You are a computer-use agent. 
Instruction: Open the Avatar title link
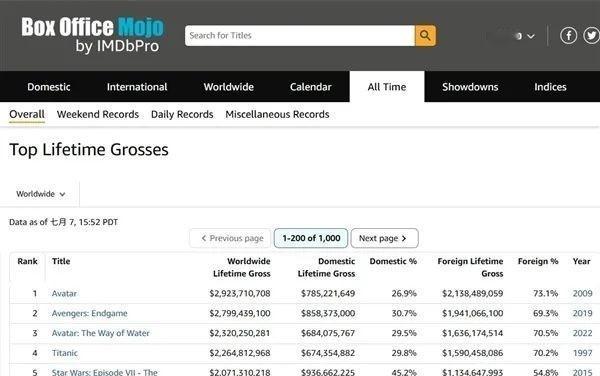pos(64,293)
